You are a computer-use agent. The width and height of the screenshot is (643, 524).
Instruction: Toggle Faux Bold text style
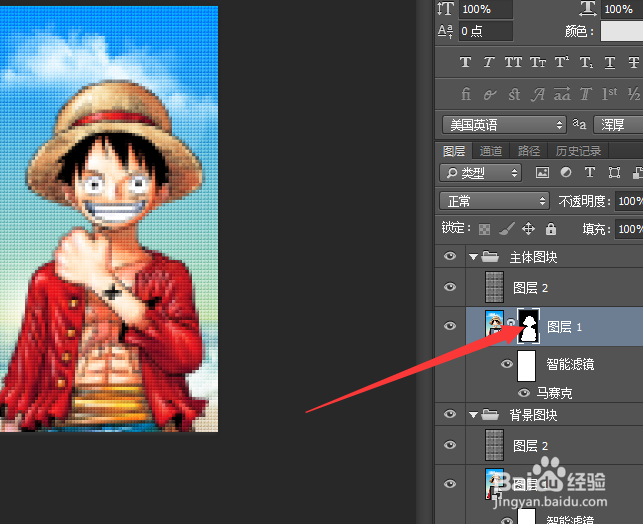coord(465,62)
